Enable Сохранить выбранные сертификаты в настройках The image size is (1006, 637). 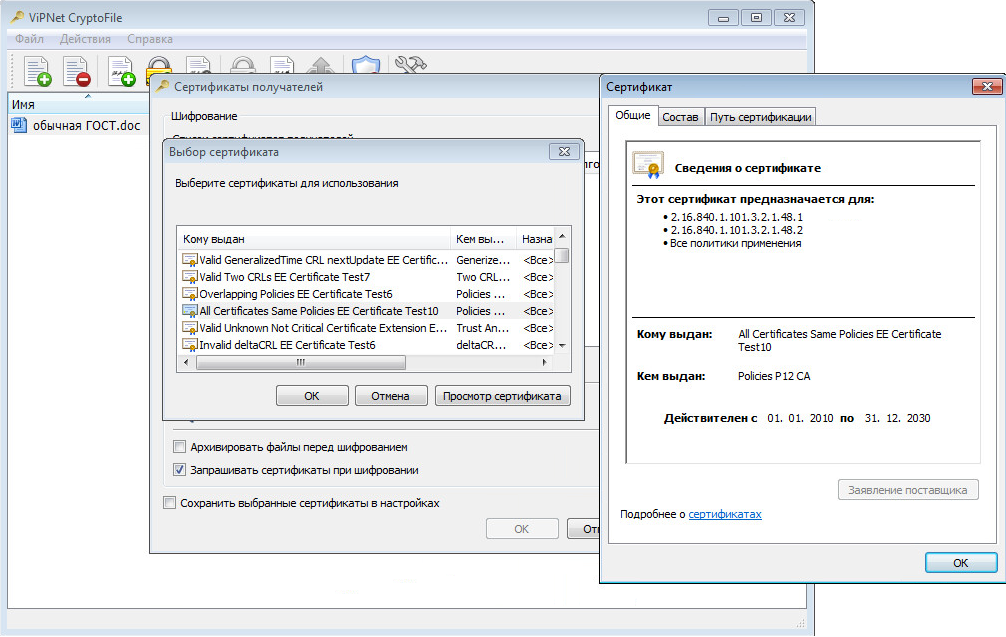tap(169, 503)
